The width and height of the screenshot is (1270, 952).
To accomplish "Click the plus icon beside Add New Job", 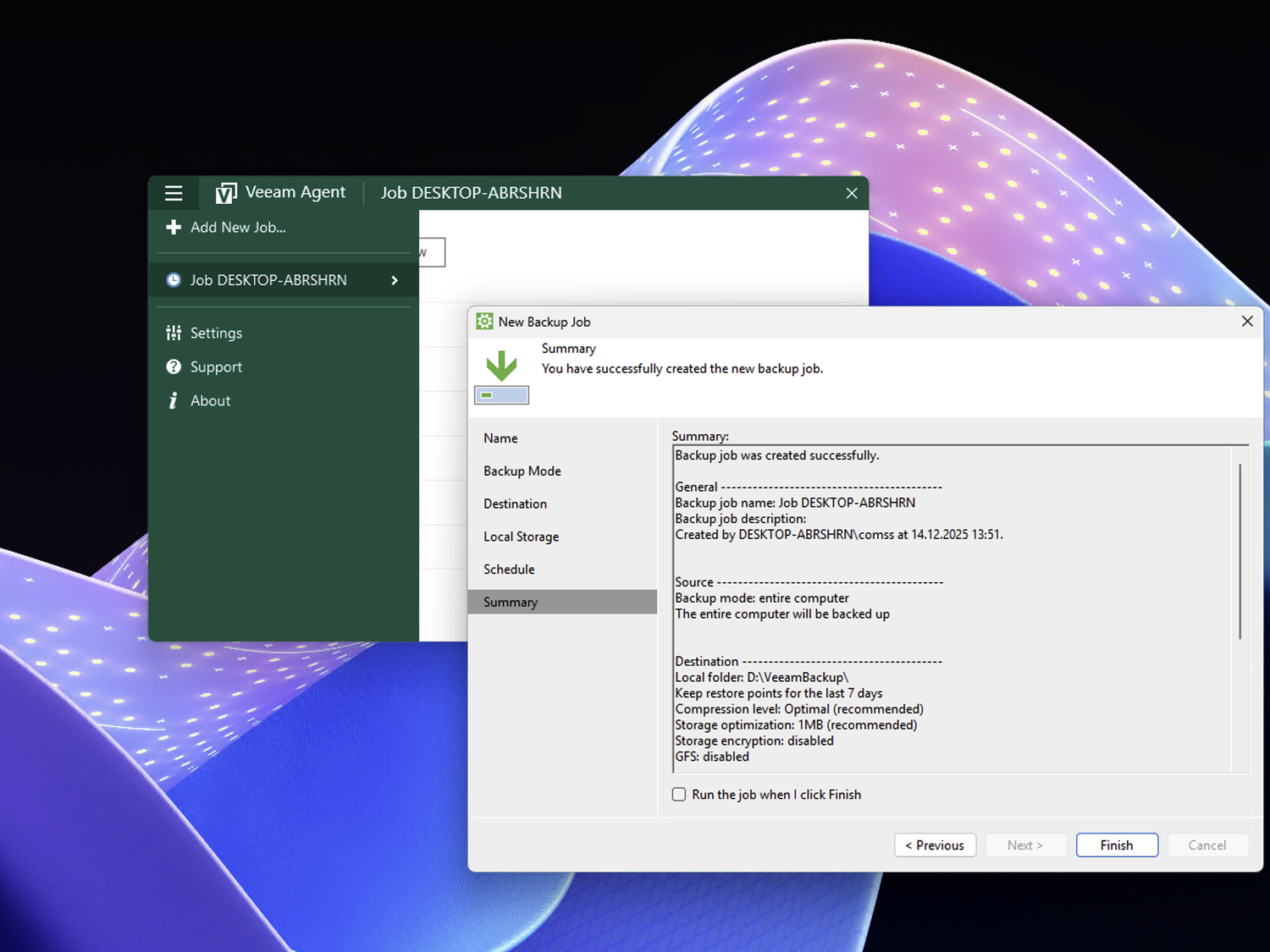I will click(x=174, y=227).
